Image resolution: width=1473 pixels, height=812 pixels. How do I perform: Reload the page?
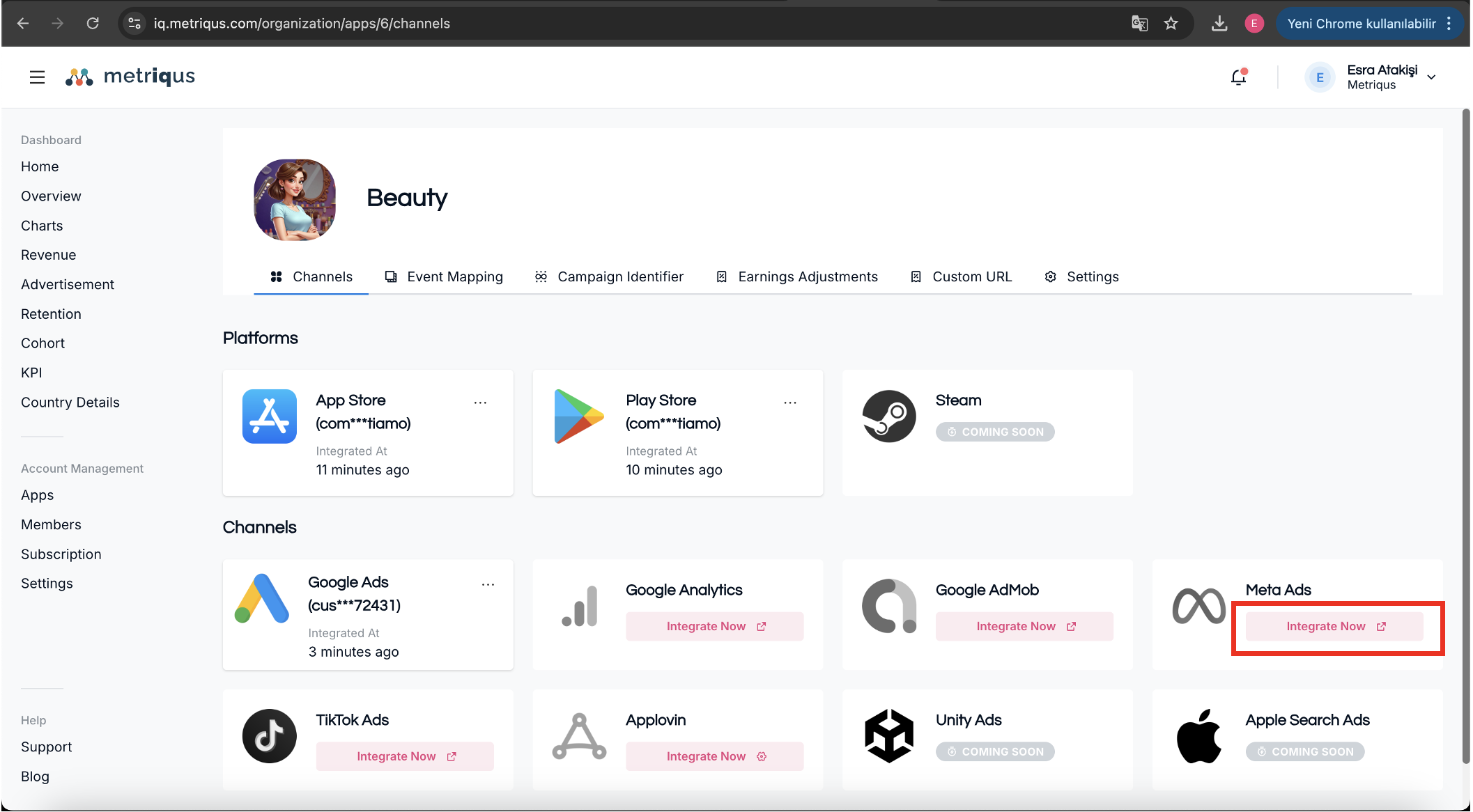[x=92, y=24]
